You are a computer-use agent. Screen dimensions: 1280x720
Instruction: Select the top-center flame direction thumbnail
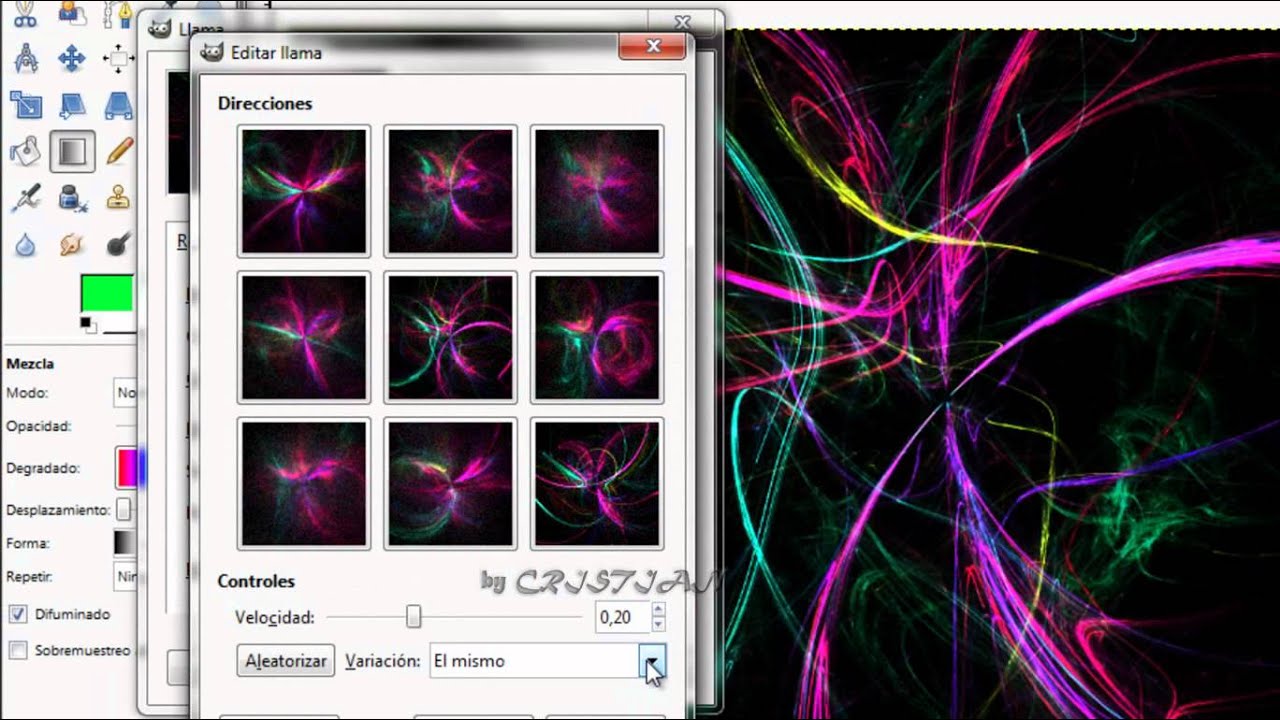[451, 191]
